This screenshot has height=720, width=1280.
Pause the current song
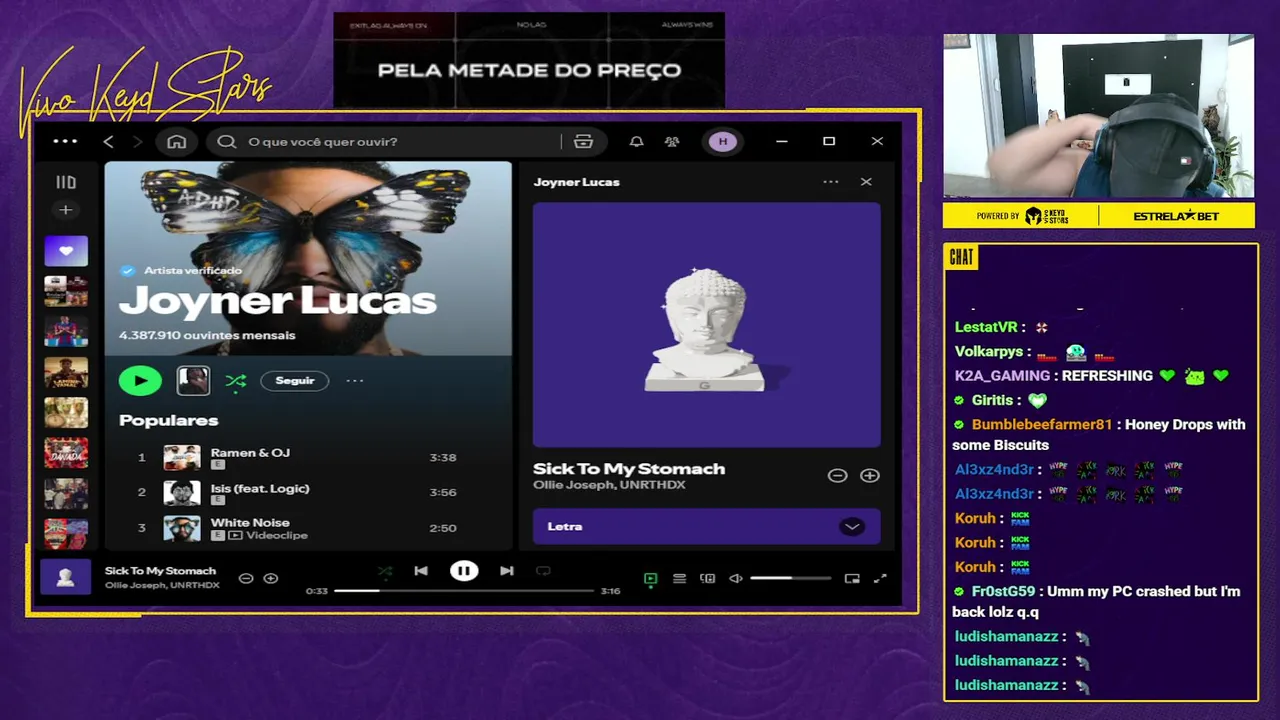tap(464, 571)
